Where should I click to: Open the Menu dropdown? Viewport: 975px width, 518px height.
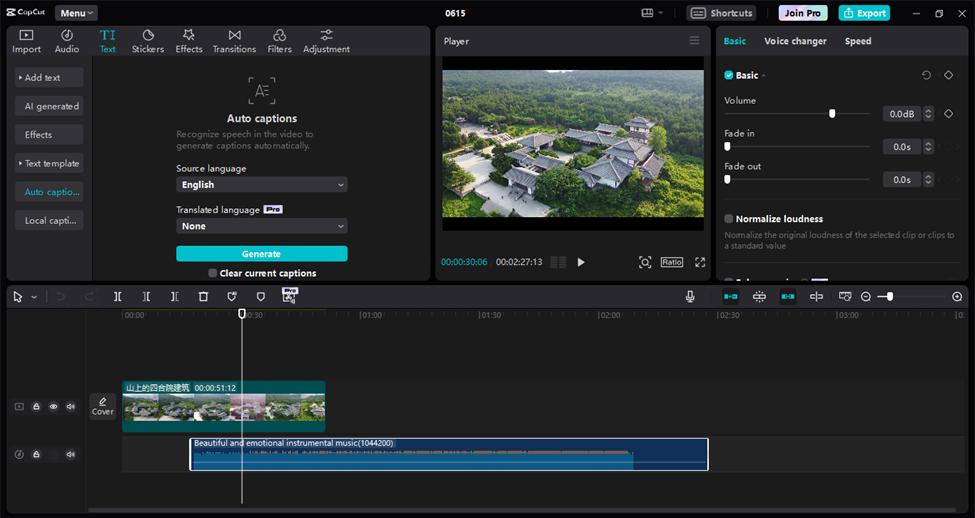tap(76, 13)
